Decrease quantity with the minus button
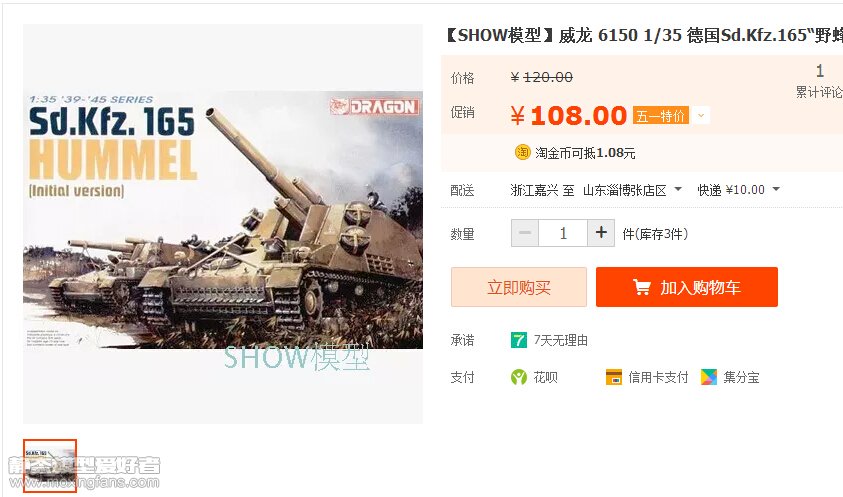 (x=525, y=233)
